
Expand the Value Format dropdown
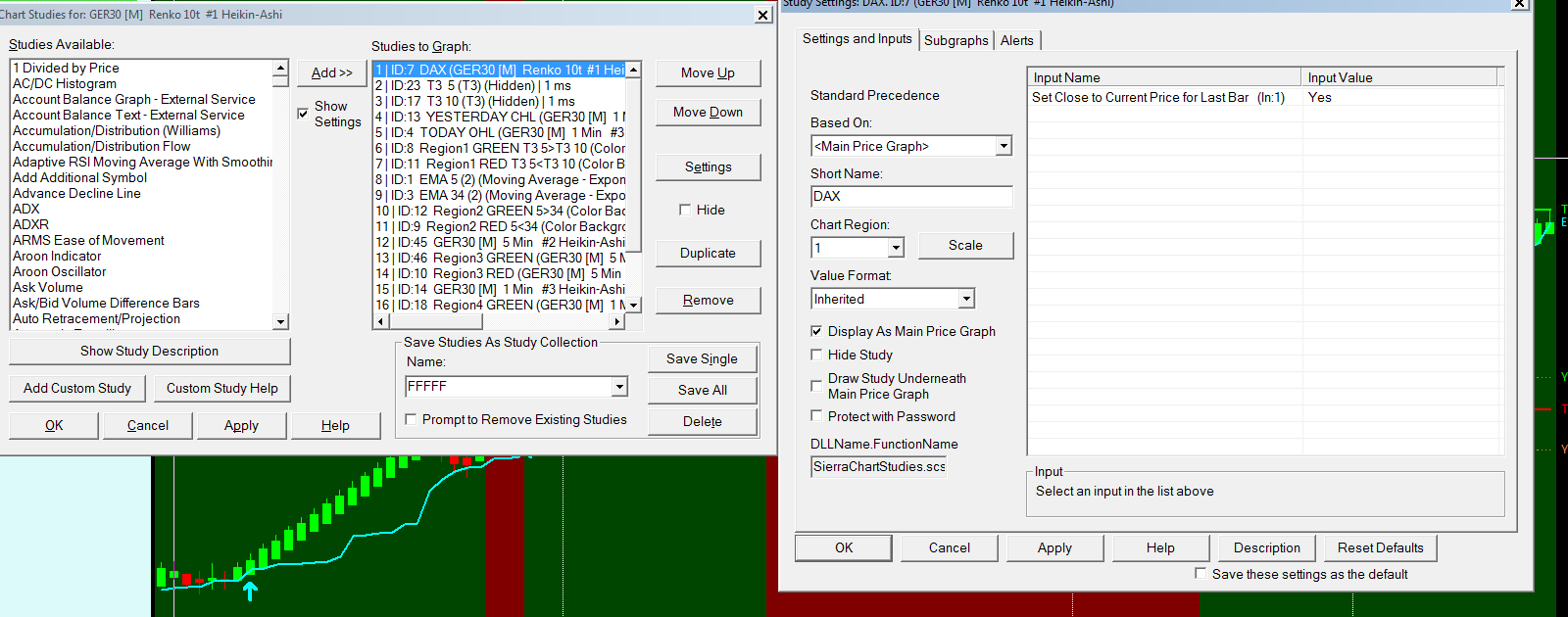(966, 299)
